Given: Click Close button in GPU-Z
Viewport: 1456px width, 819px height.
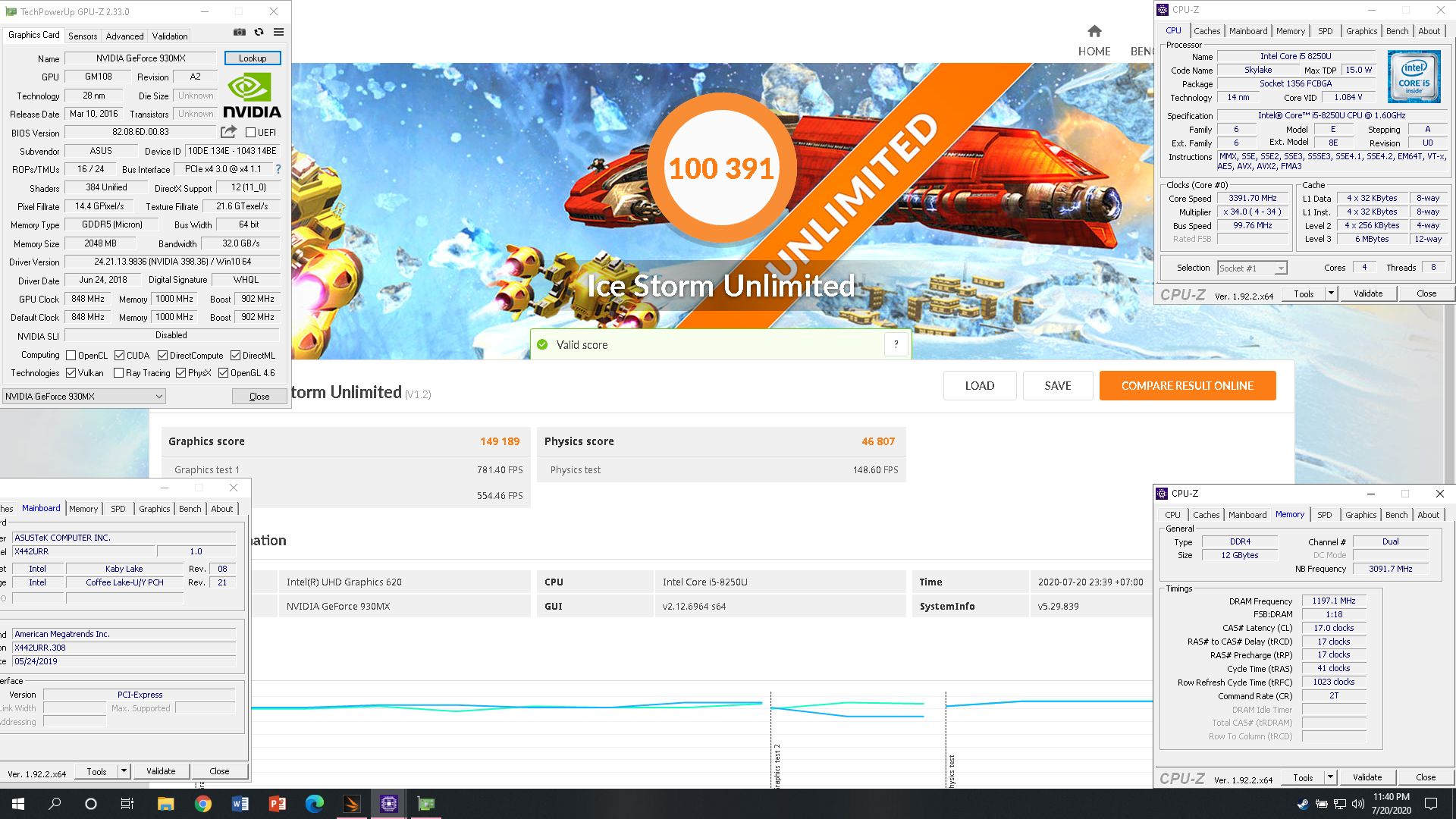Looking at the screenshot, I should [x=259, y=397].
